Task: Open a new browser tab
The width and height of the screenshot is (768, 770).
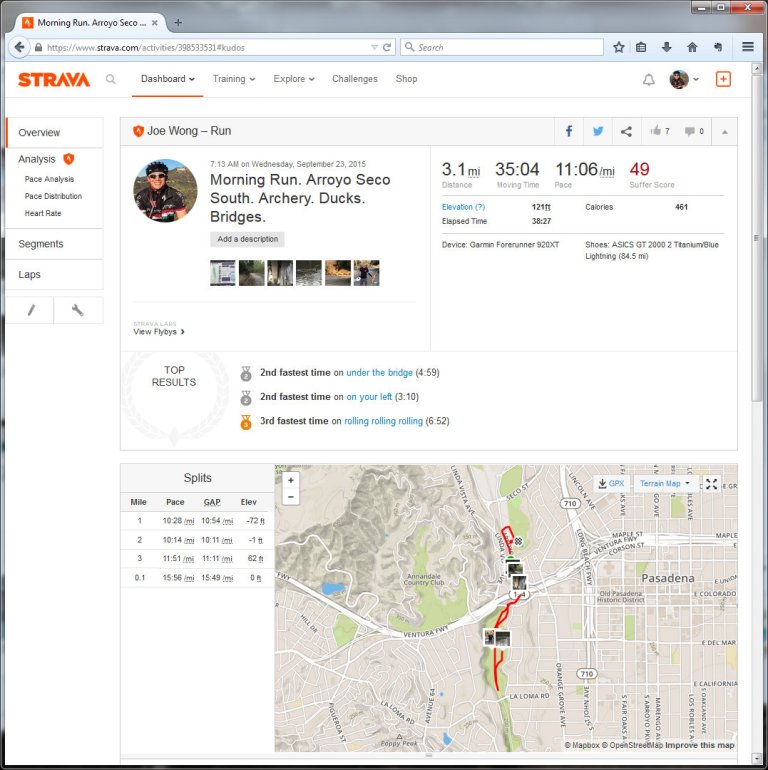Action: click(178, 23)
